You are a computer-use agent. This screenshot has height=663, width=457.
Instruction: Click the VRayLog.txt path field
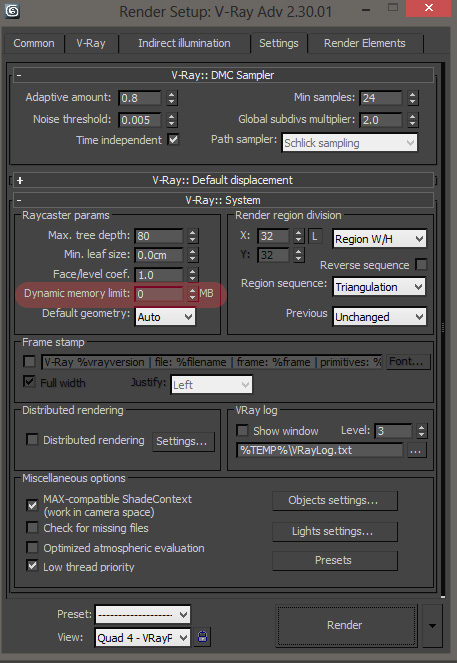coord(320,450)
